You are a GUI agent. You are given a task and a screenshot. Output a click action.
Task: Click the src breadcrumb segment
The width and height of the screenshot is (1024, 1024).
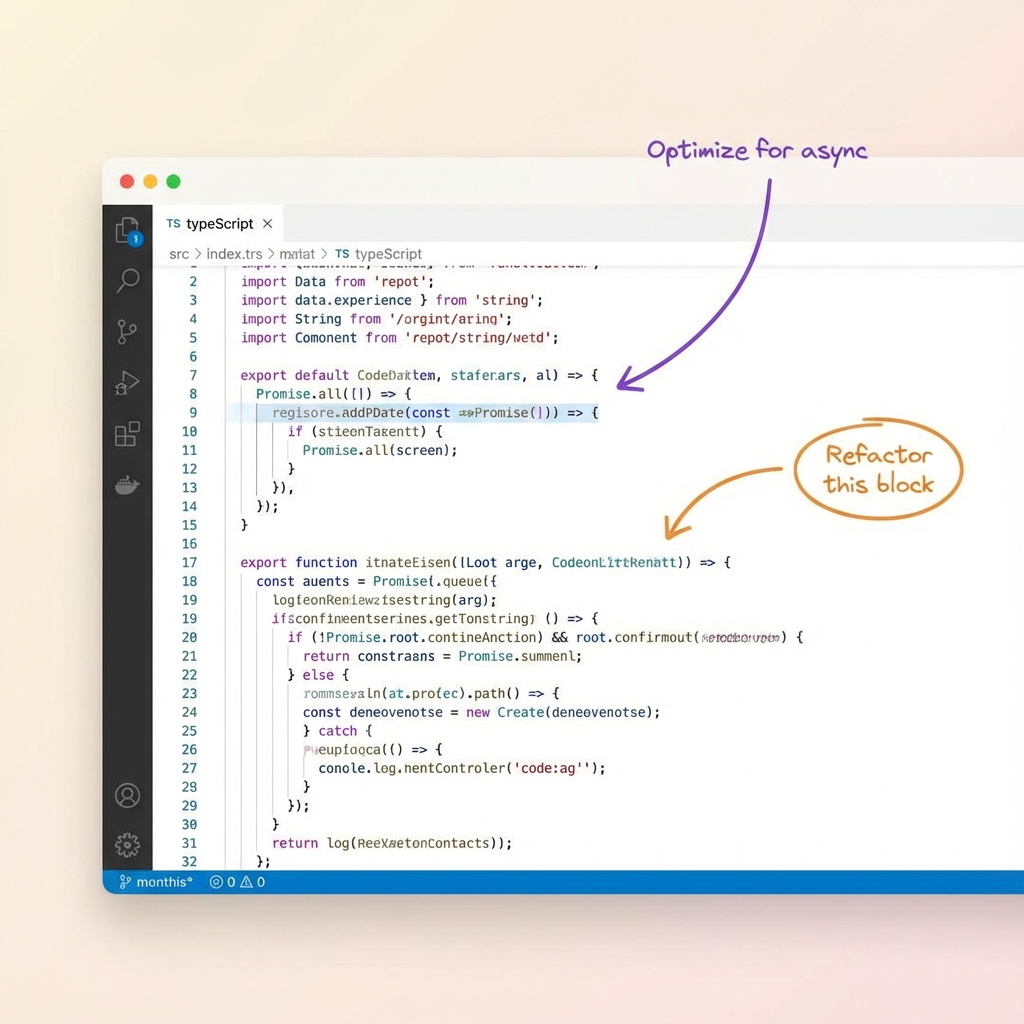178,254
